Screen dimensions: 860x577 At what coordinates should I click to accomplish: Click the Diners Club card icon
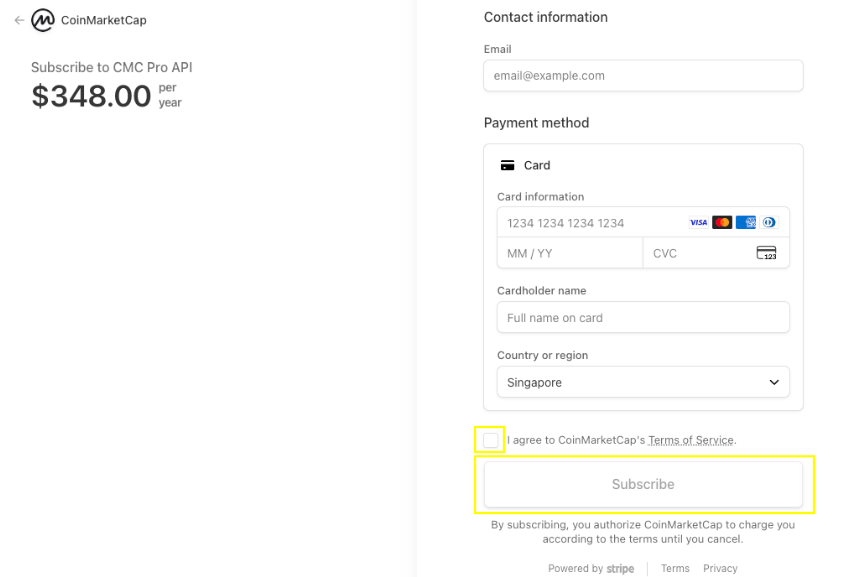coord(769,222)
